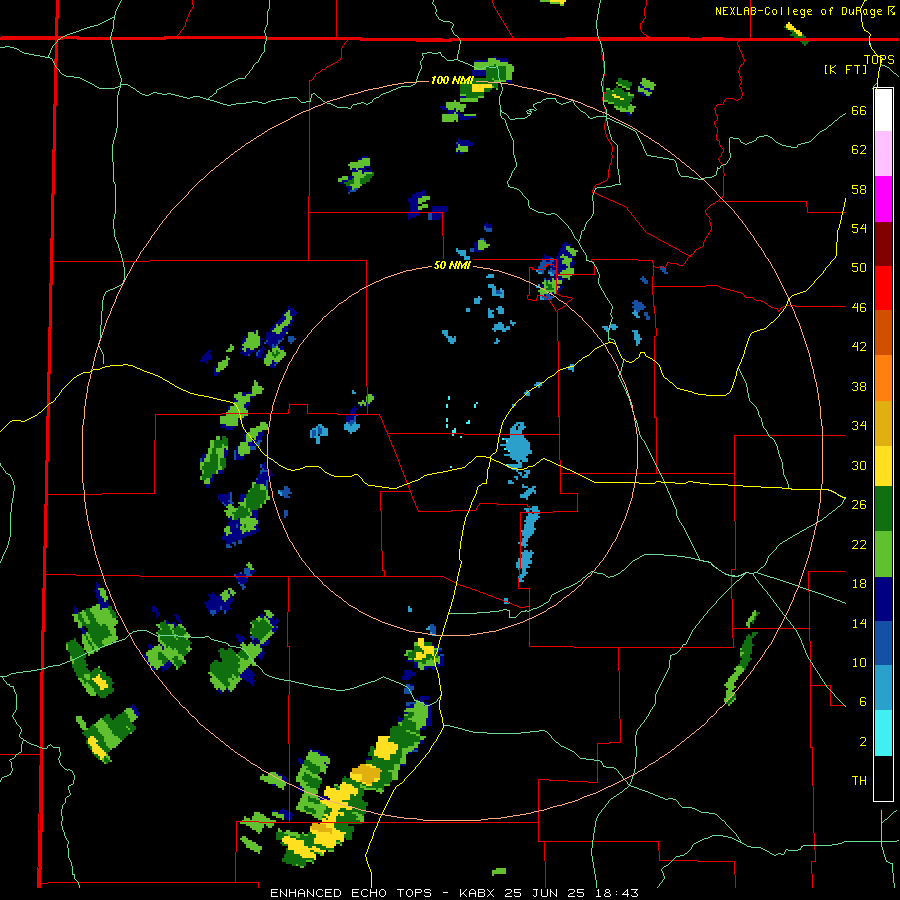Image resolution: width=900 pixels, height=900 pixels.
Task: Click the cyan legend swatch
Action: tap(883, 733)
